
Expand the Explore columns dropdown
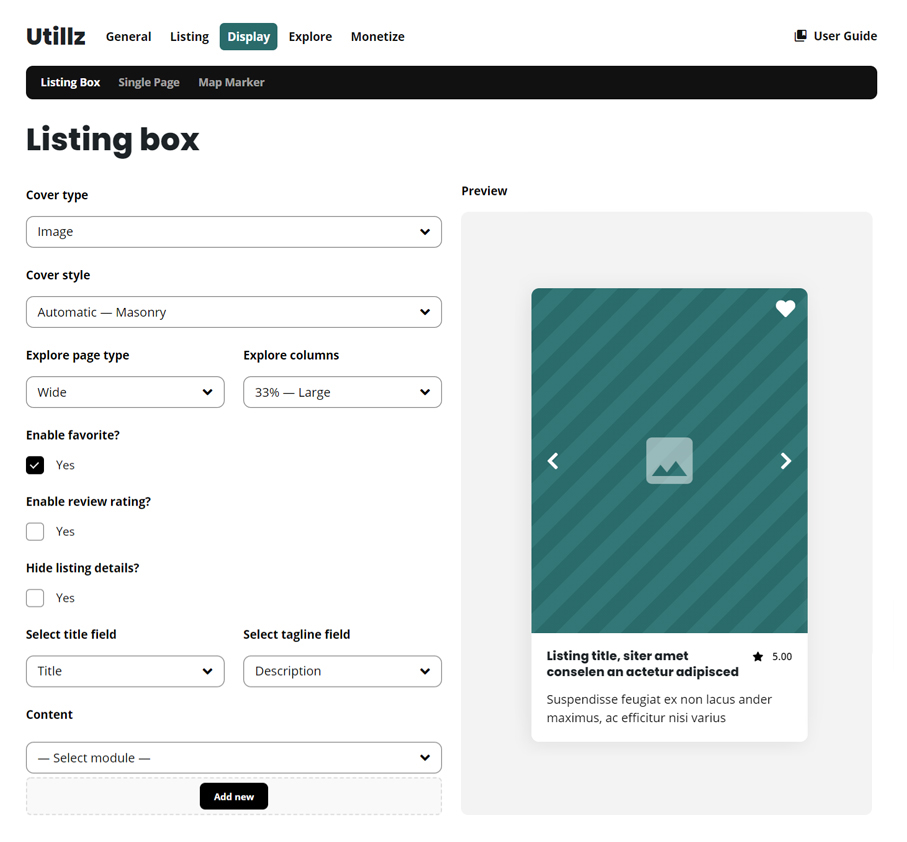342,392
